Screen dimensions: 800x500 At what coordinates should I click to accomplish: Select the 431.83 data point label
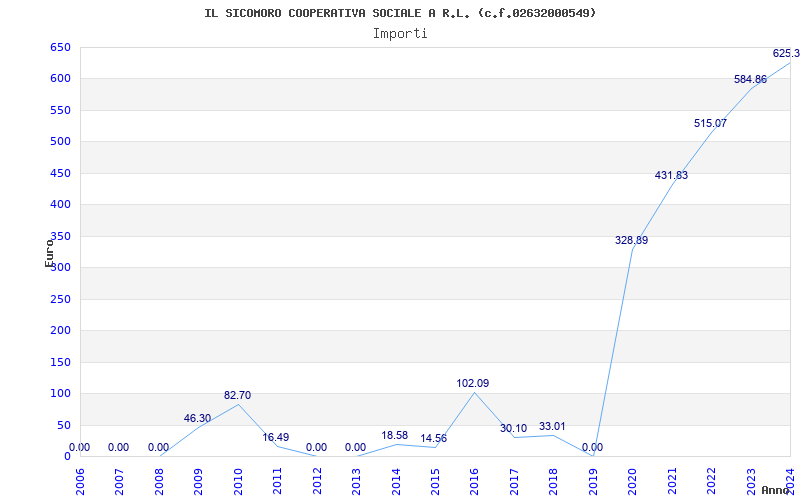click(x=671, y=175)
